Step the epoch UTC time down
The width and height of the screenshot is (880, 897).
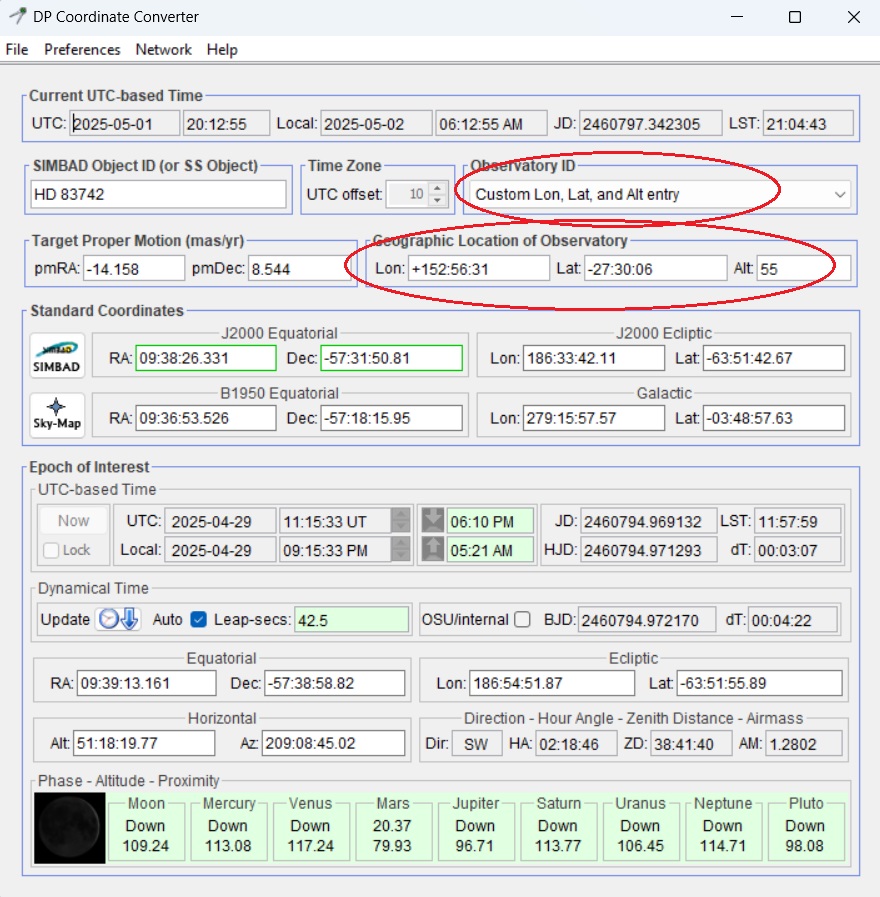pos(401,527)
